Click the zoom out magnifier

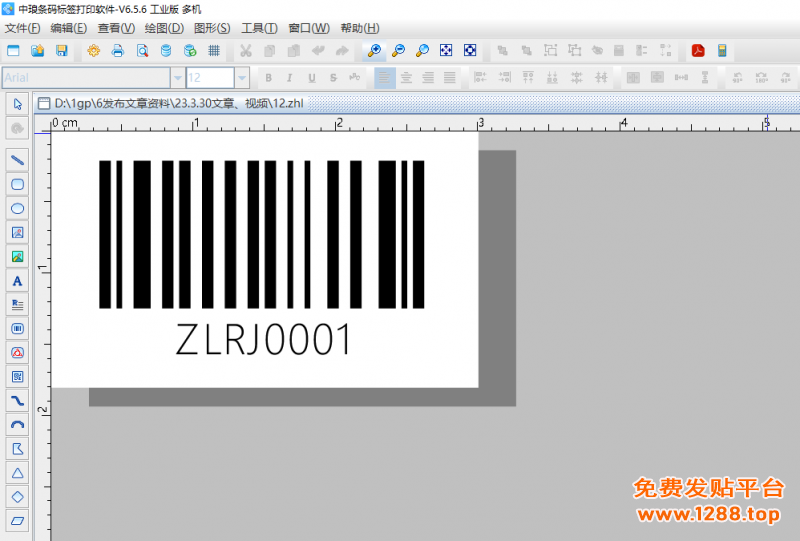pyautogui.click(x=398, y=51)
